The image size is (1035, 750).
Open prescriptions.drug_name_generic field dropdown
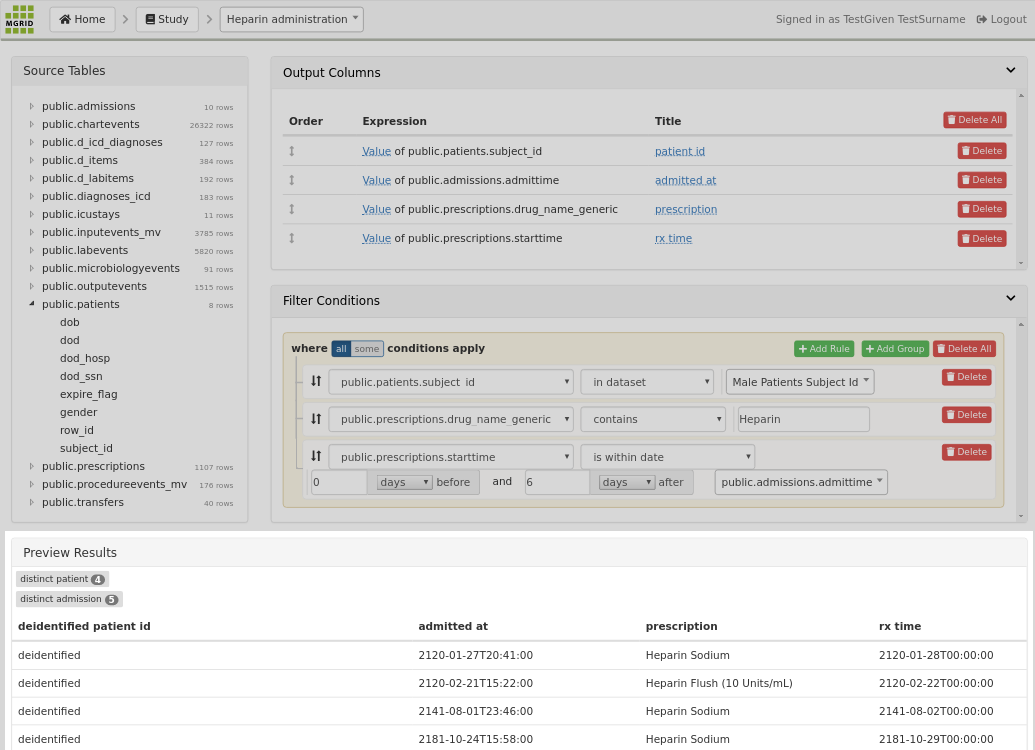coord(451,419)
